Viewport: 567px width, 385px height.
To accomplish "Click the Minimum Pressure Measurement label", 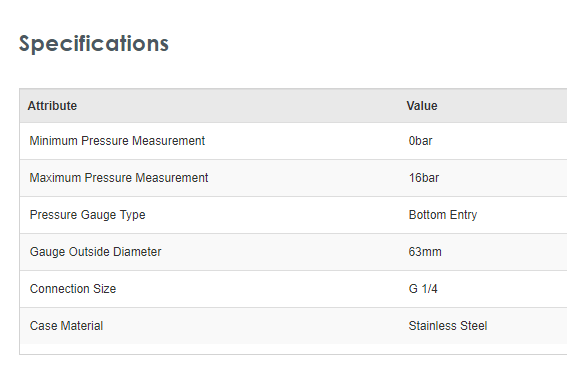I will point(117,141).
